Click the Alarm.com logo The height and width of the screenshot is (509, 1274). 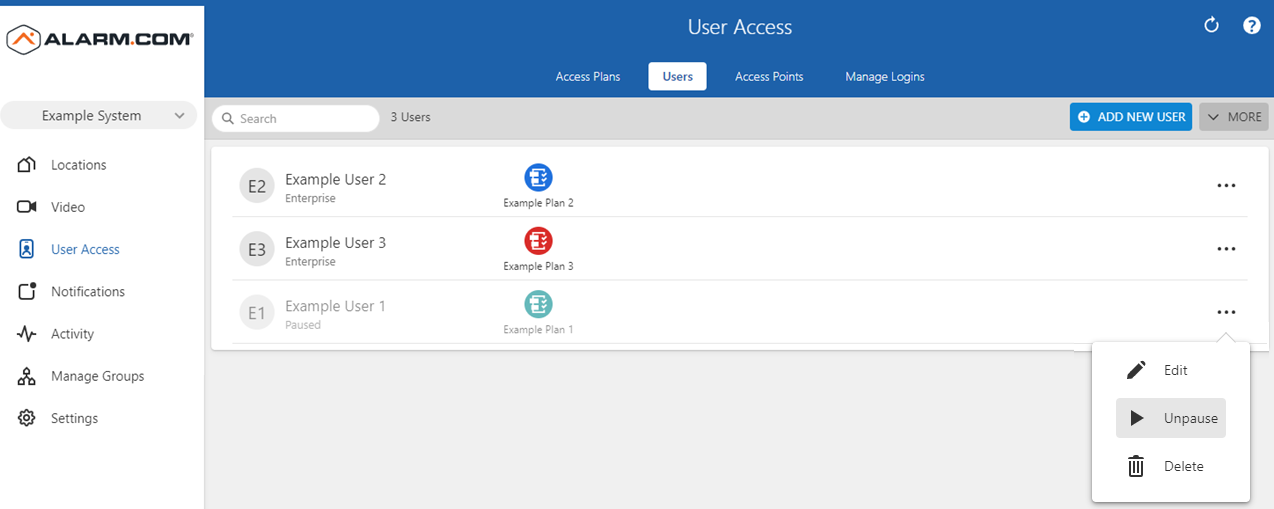point(100,39)
